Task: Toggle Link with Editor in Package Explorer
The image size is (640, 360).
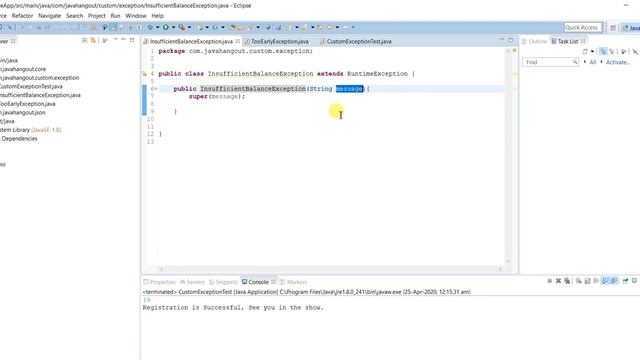Action: pos(93,40)
